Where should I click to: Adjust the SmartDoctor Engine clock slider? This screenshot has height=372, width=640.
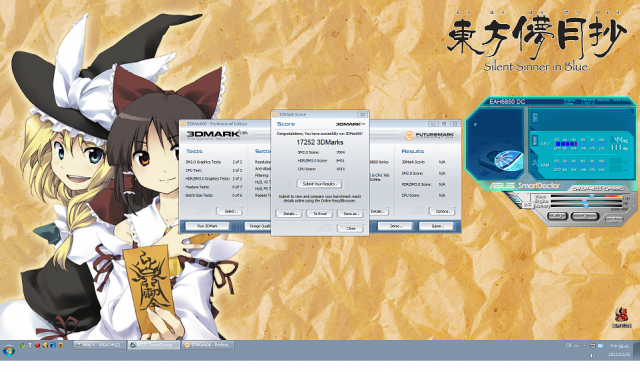tap(584, 201)
